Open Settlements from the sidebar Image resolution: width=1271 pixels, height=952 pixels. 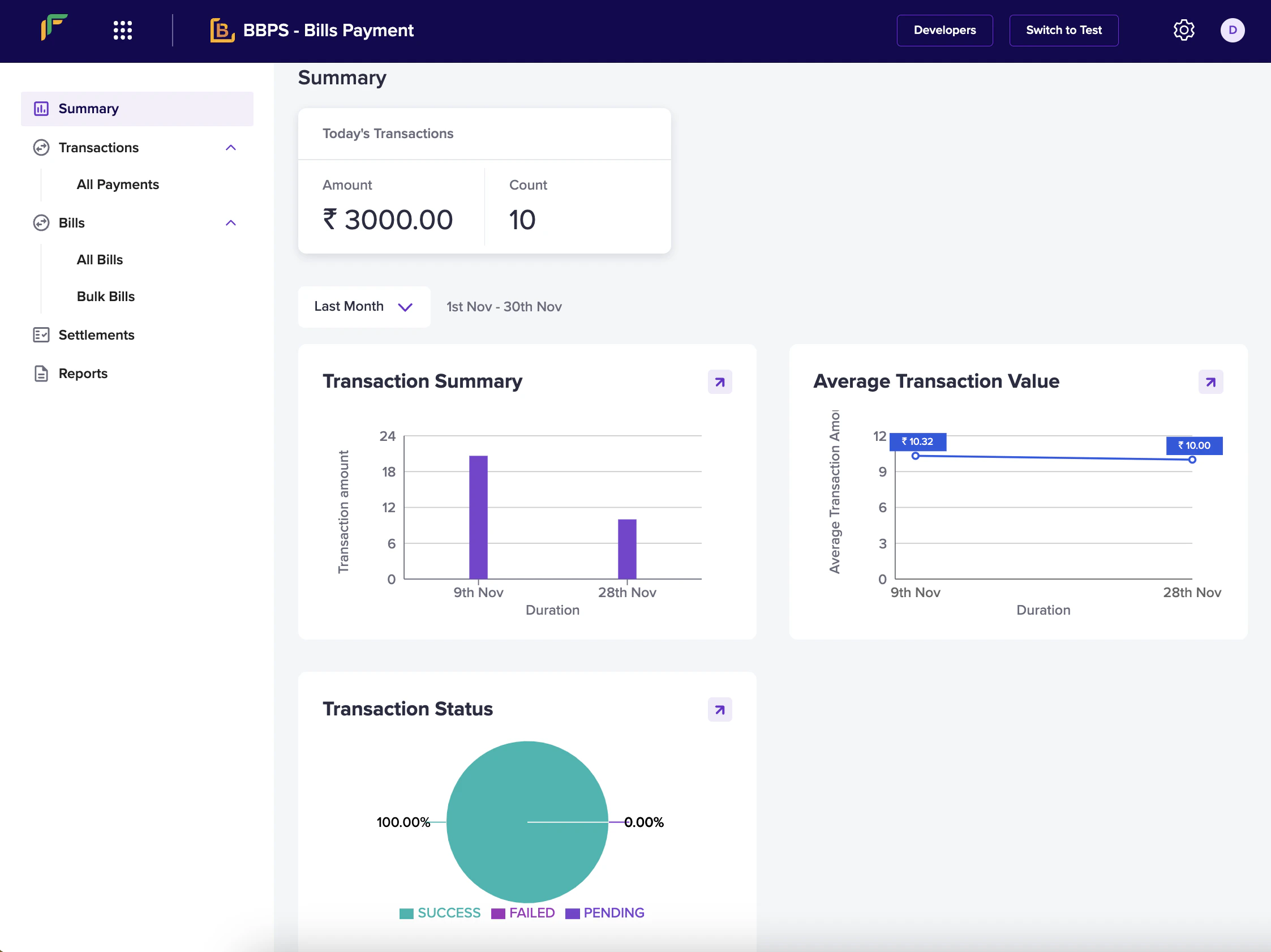pos(96,335)
